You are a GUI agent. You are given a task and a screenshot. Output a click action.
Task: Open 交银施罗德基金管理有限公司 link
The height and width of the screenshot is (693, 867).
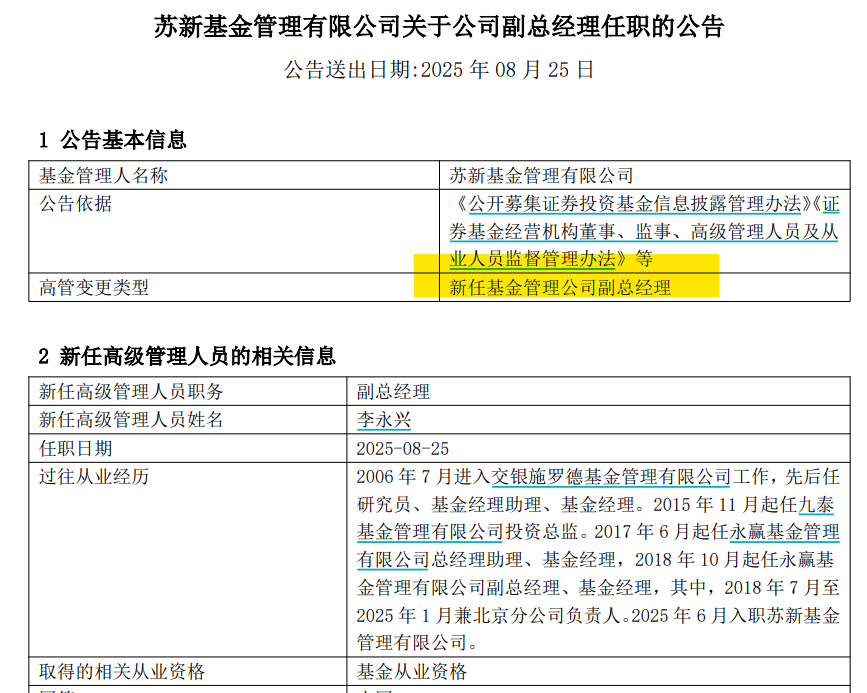coord(611,477)
